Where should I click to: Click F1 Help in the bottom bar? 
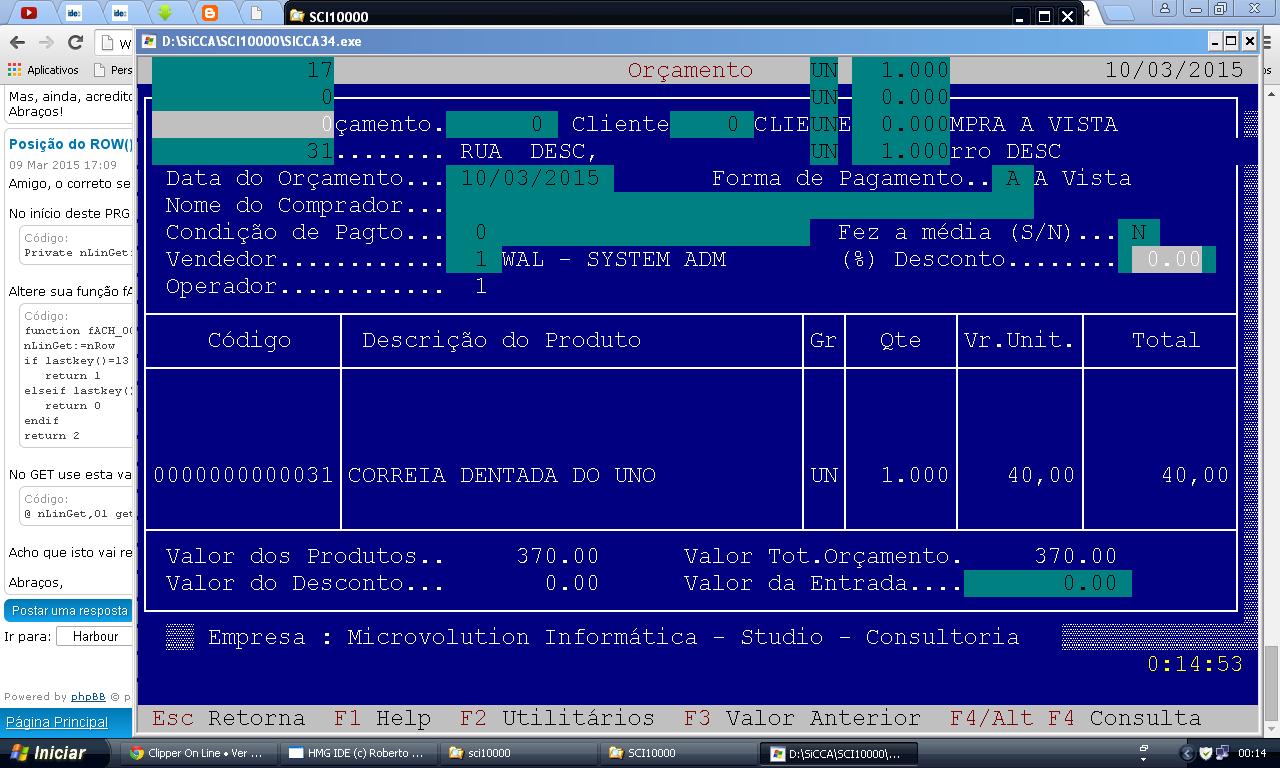[382, 718]
